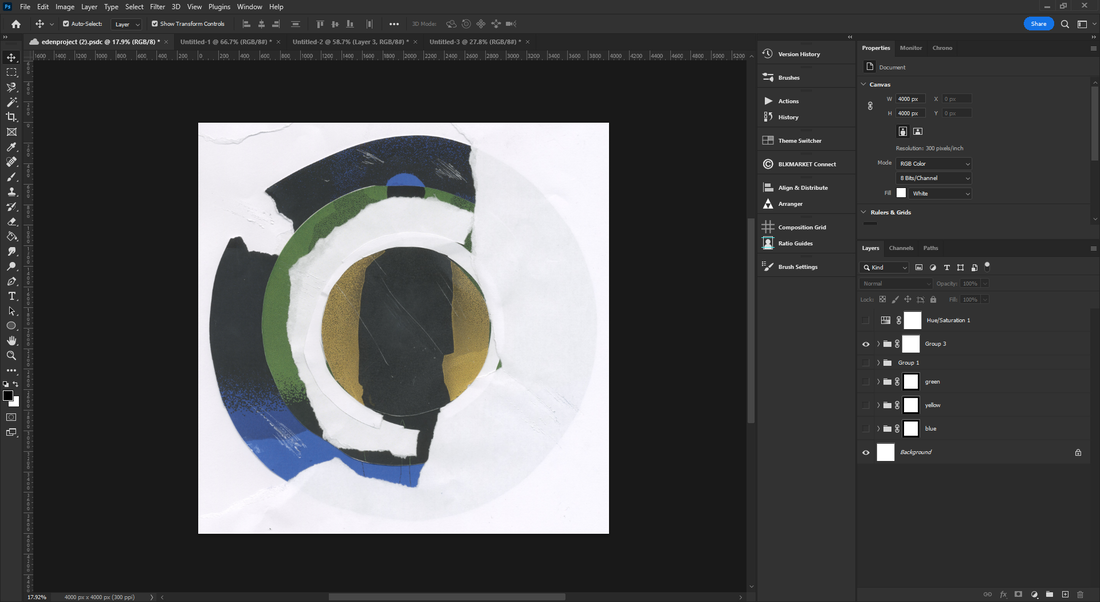1100x602 pixels.
Task: Switch to the Untitled-1 document tab
Action: pyautogui.click(x=225, y=42)
